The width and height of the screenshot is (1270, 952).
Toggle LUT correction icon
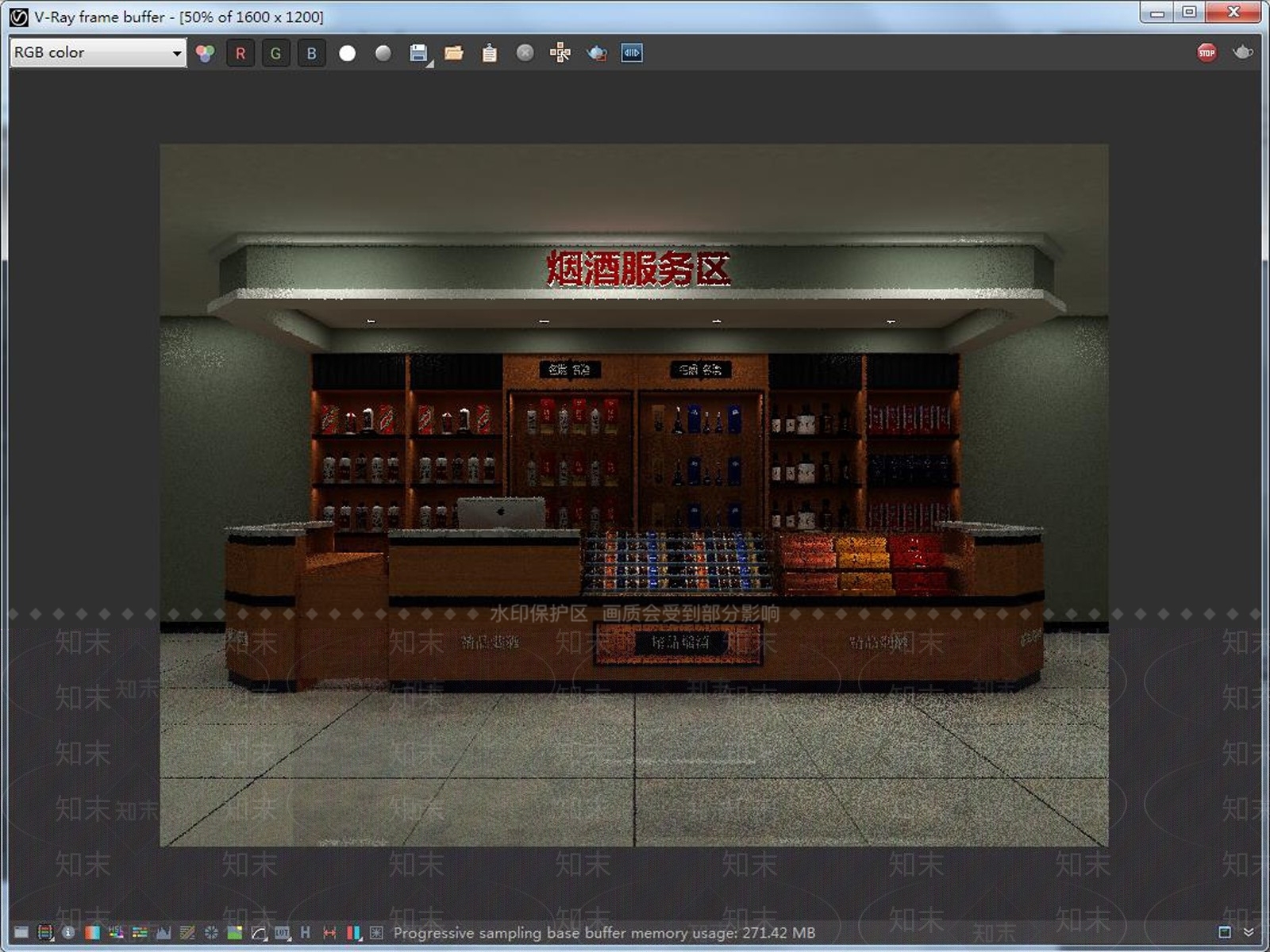click(x=282, y=932)
